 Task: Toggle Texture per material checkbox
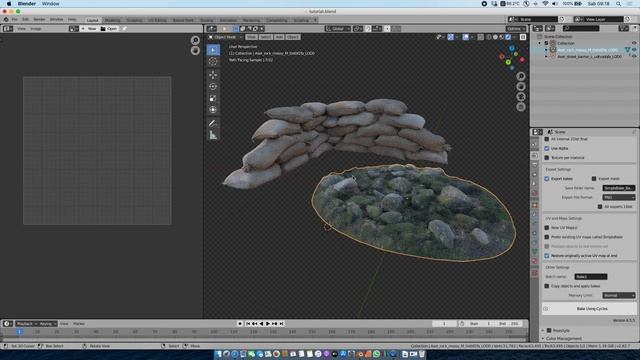coord(547,158)
